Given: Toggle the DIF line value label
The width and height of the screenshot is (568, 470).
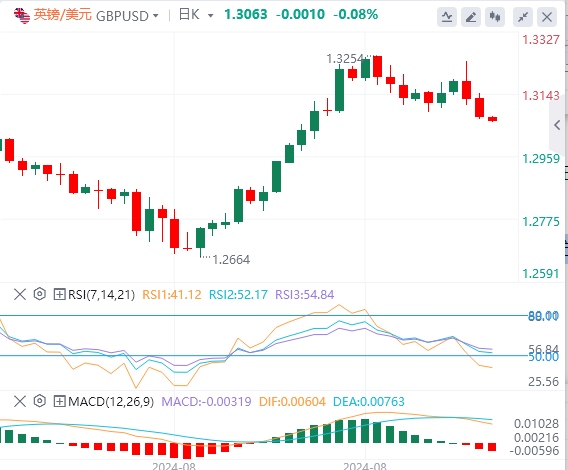Looking at the screenshot, I should 292,402.
